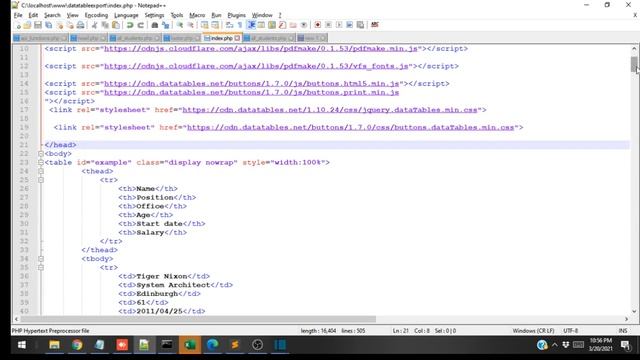Create a new document with the New toolbar icon

pos(18,25)
